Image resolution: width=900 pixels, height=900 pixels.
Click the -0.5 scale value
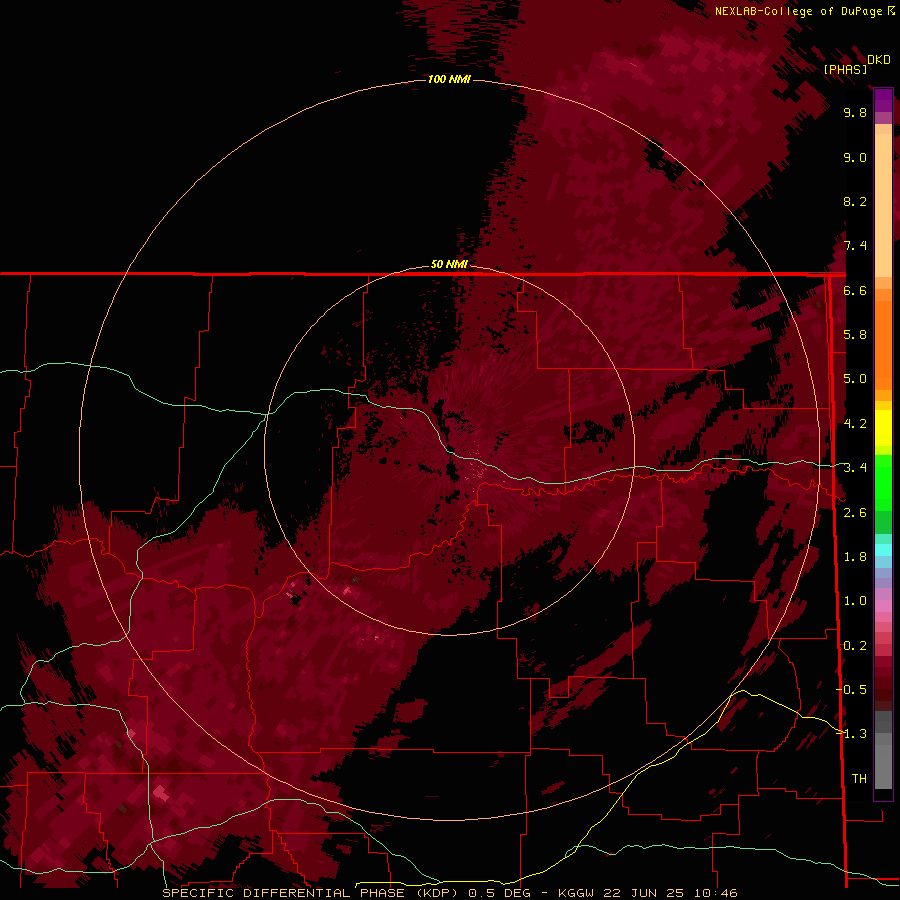click(x=852, y=690)
